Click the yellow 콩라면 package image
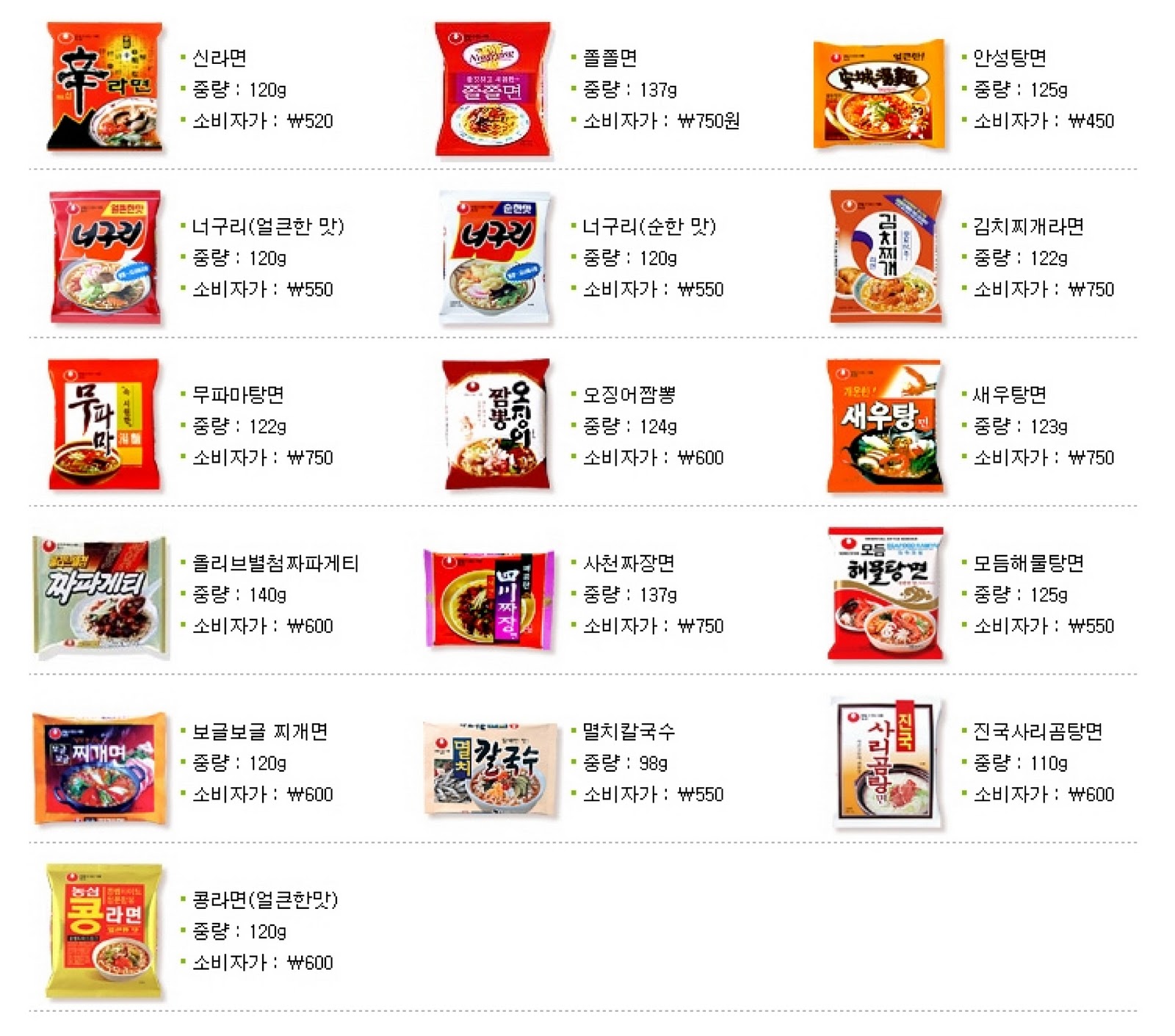Image resolution: width=1175 pixels, height=1036 pixels. coord(104,931)
